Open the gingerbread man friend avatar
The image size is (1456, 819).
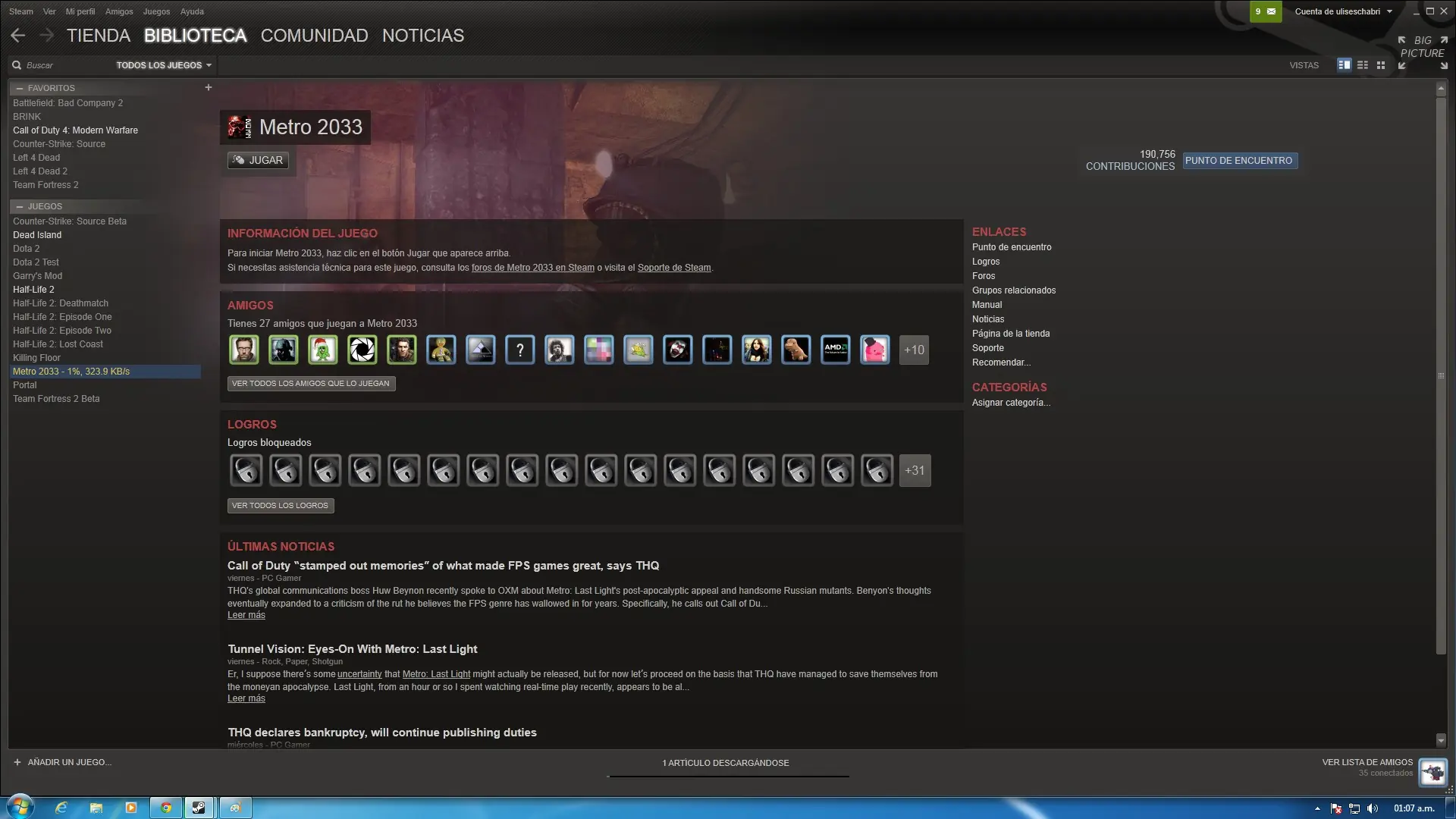click(x=441, y=350)
